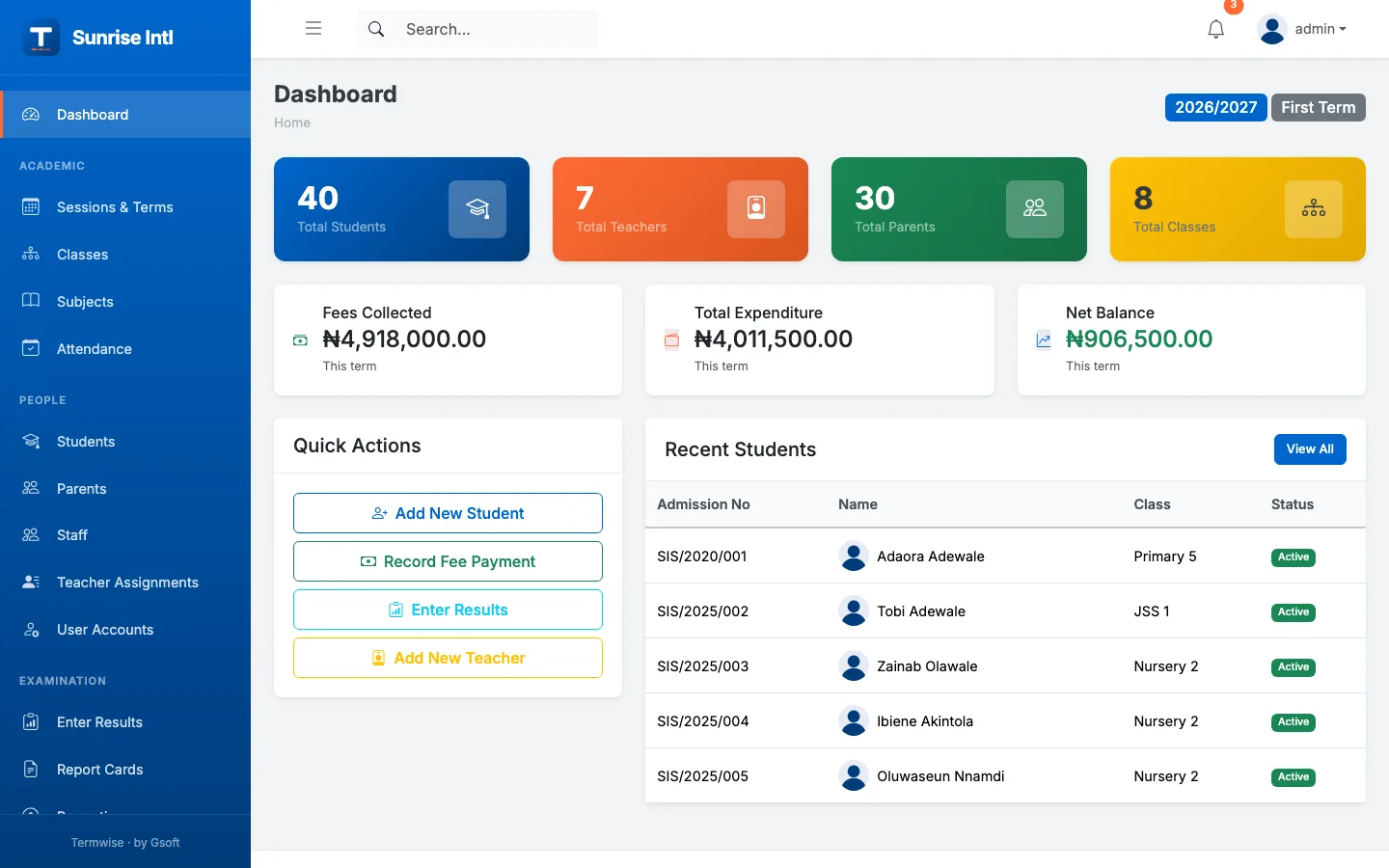Open the notifications bell
Viewport: 1389px width, 868px height.
[x=1216, y=29]
